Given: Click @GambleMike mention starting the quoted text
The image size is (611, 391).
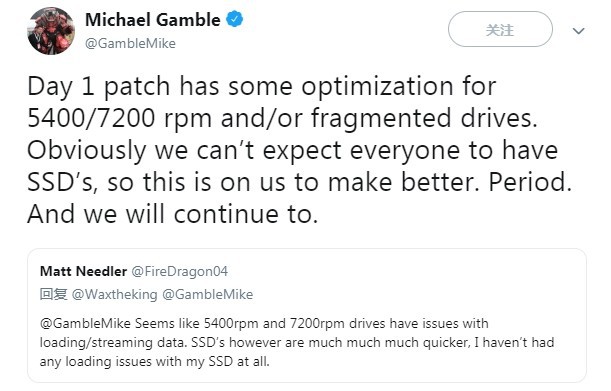Looking at the screenshot, I should [85, 324].
